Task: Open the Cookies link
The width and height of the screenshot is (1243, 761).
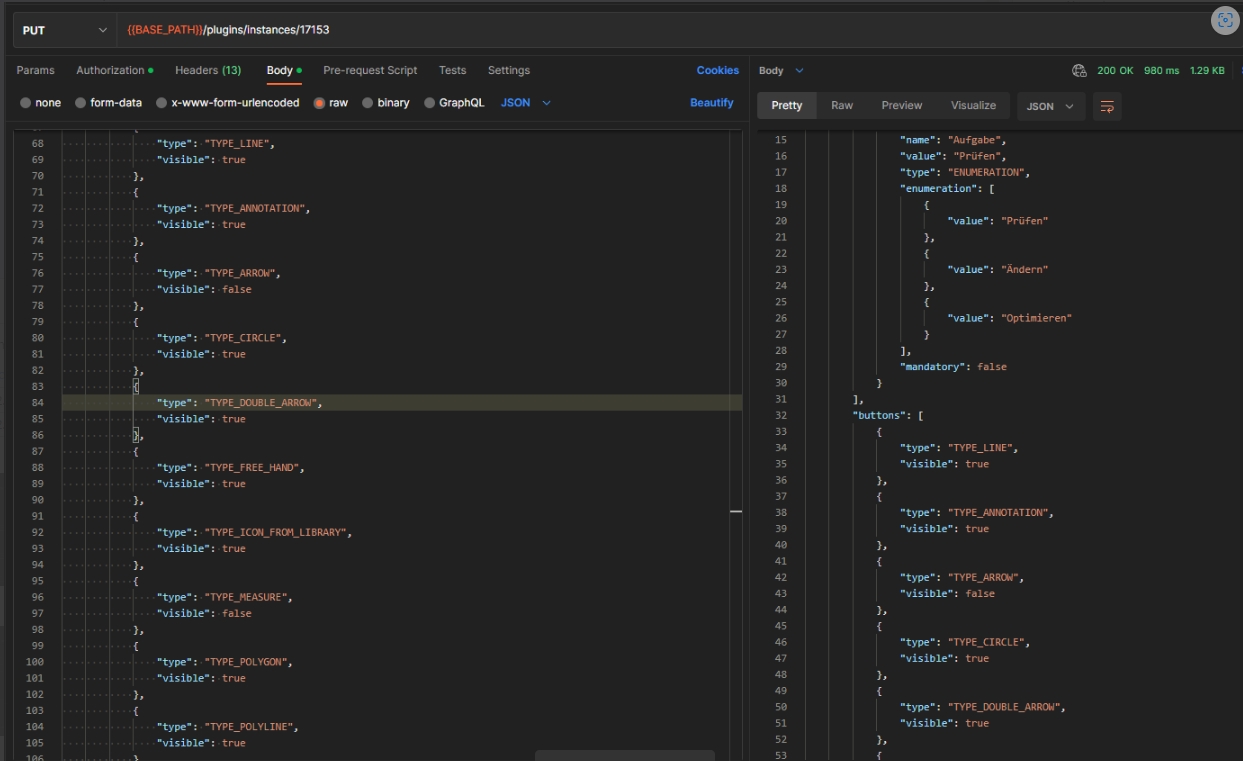Action: coord(717,71)
